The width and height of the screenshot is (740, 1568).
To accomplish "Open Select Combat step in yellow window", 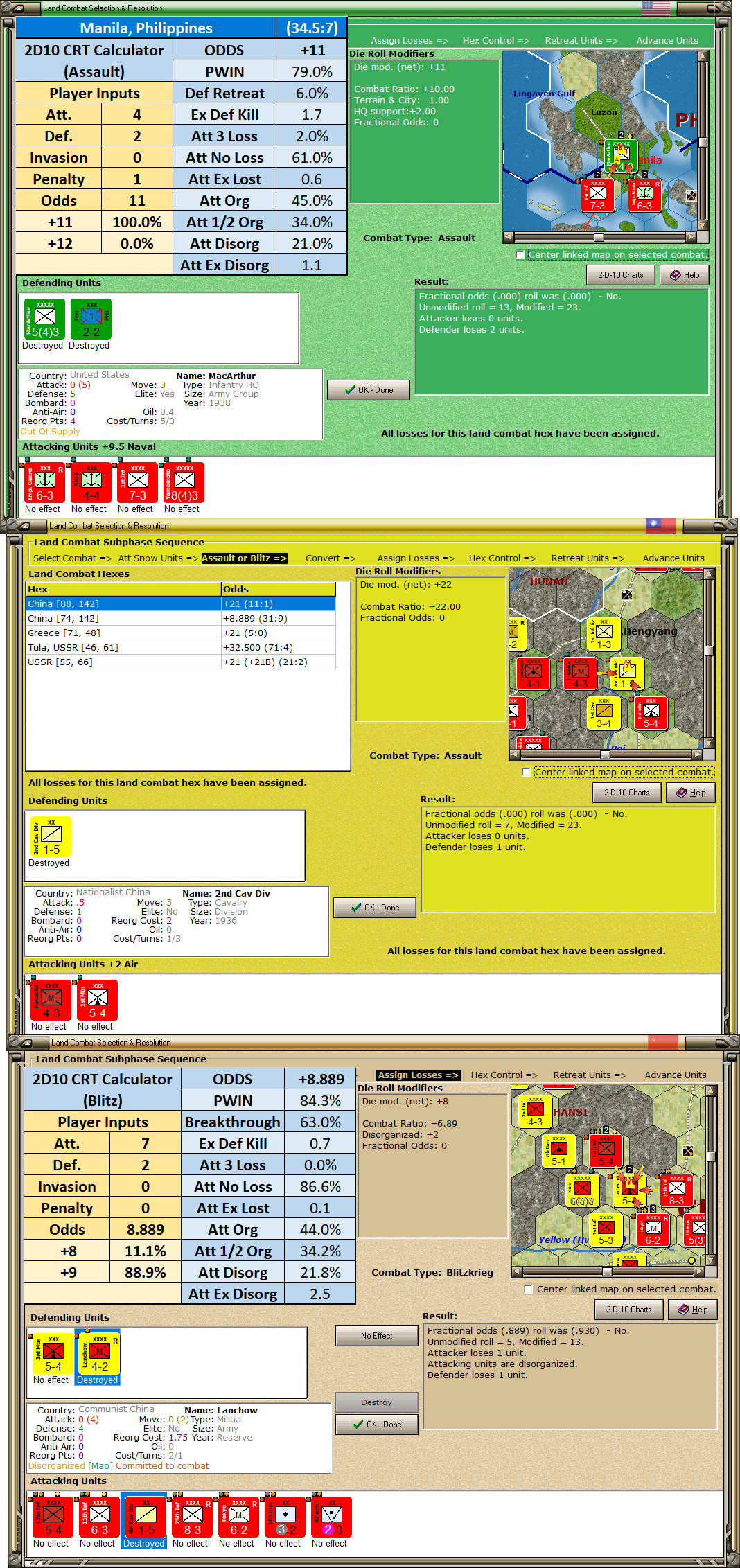I will [x=72, y=558].
